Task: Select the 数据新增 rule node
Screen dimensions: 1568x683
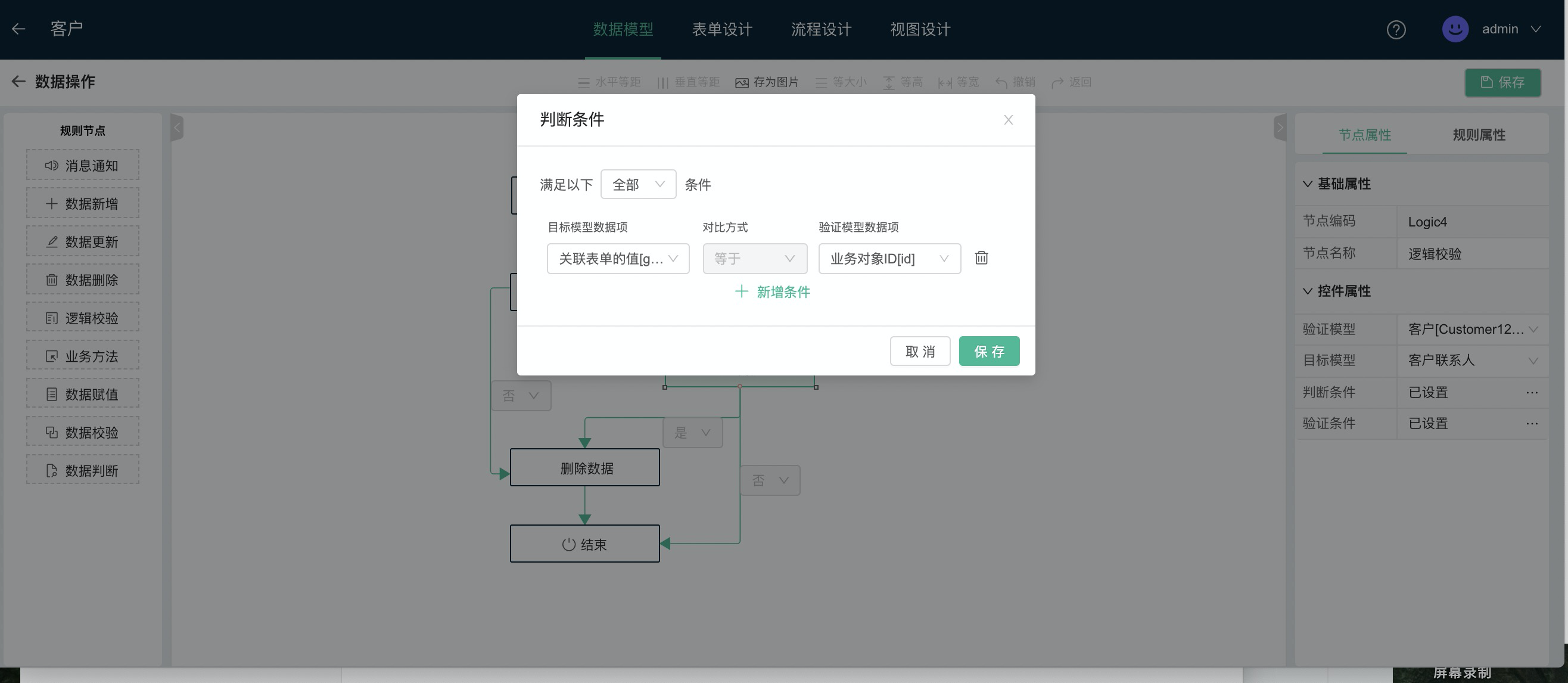Action: pos(82,203)
